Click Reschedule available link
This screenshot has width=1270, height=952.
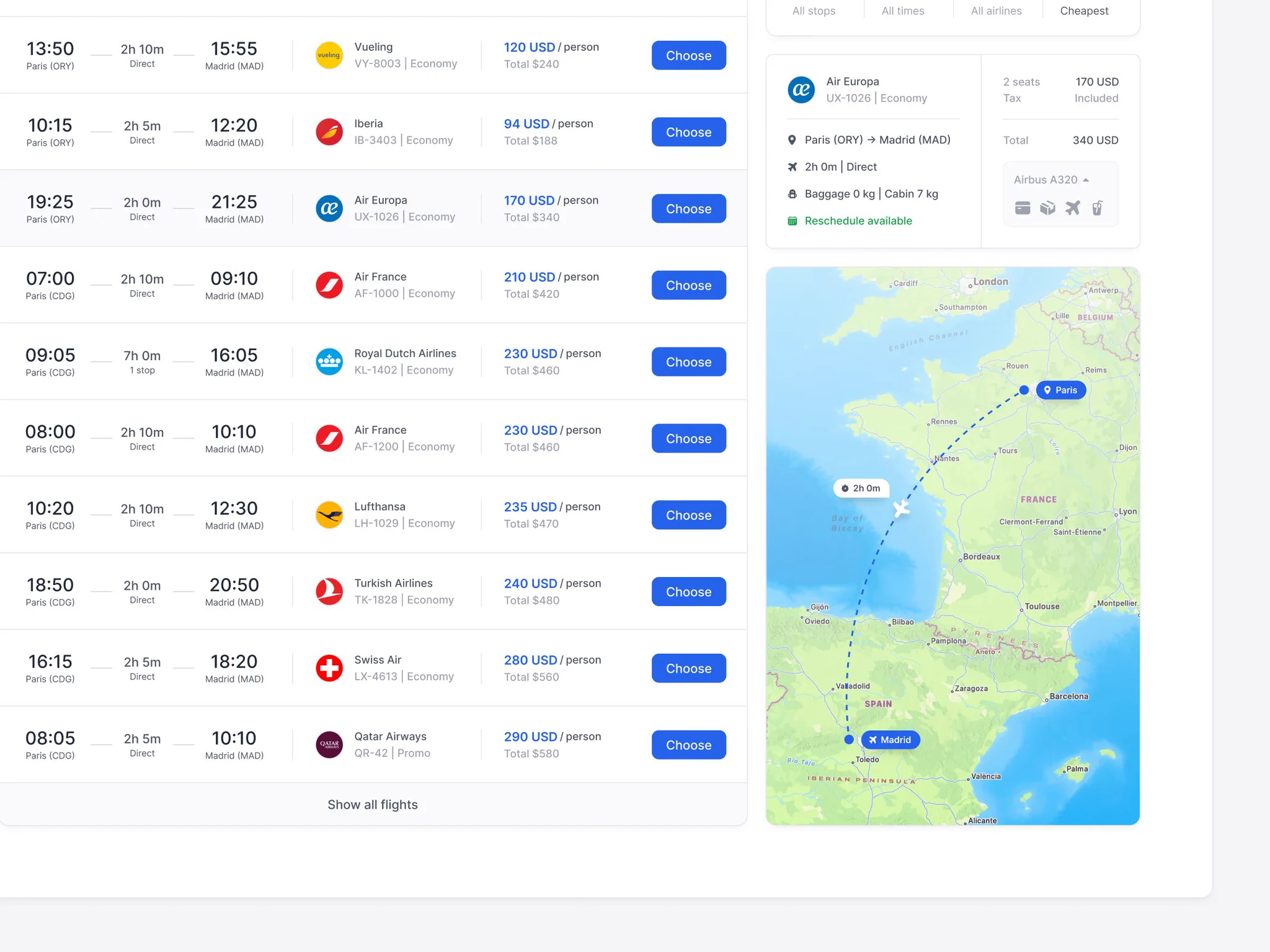click(858, 221)
